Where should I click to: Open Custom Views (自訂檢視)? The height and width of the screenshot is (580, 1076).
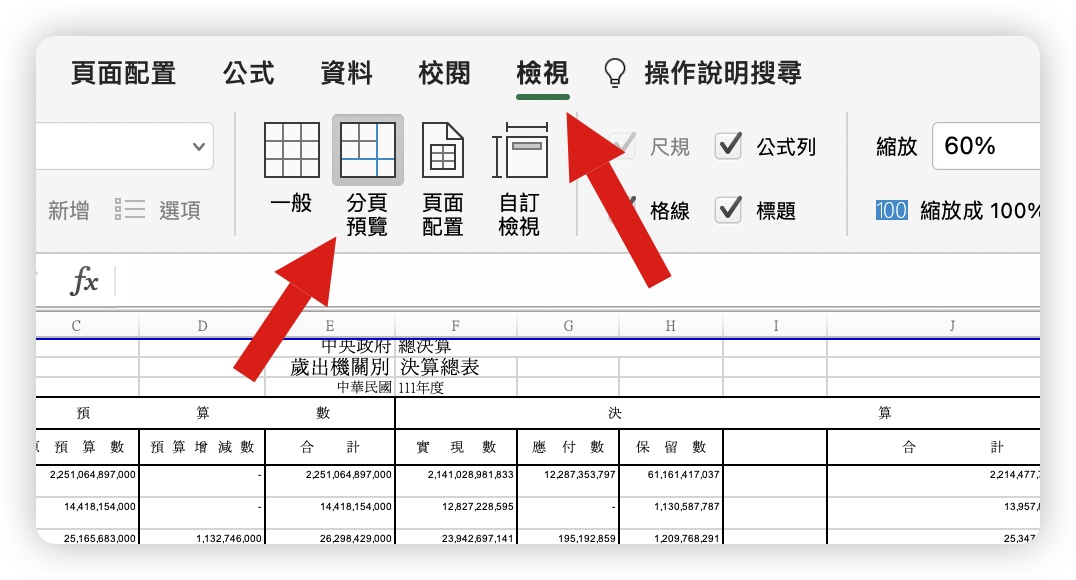click(x=519, y=178)
